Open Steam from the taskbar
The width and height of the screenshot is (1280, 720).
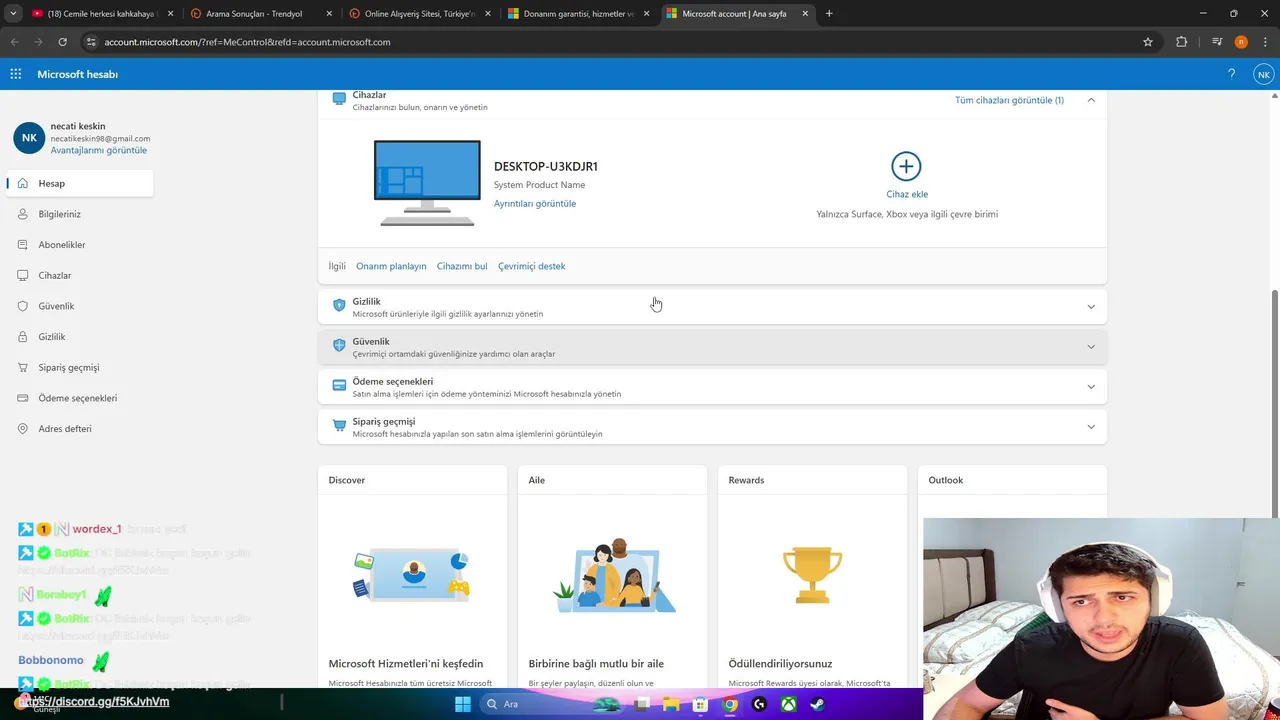point(818,704)
